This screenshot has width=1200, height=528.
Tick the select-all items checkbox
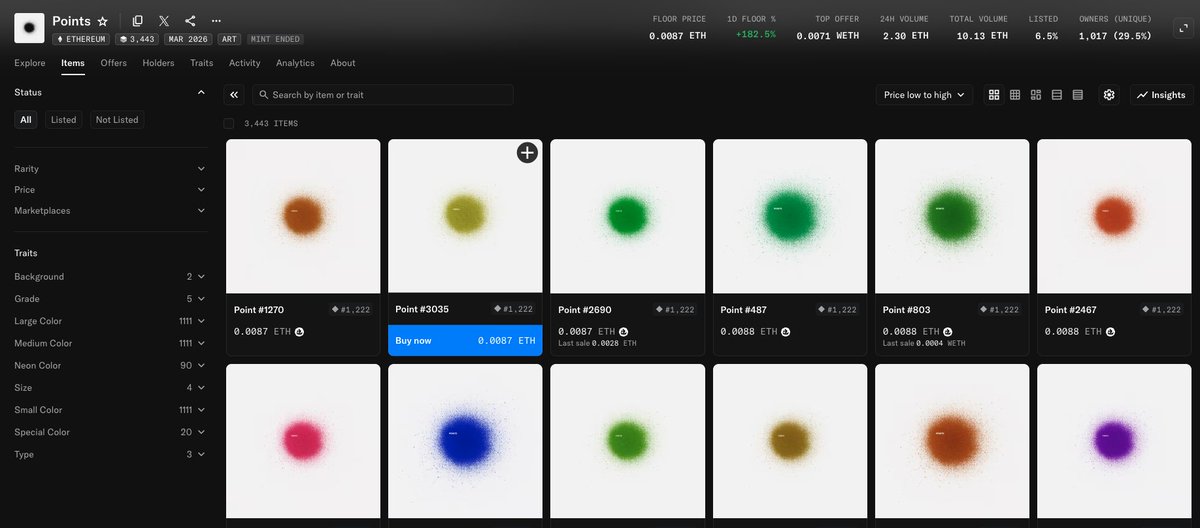tap(229, 124)
